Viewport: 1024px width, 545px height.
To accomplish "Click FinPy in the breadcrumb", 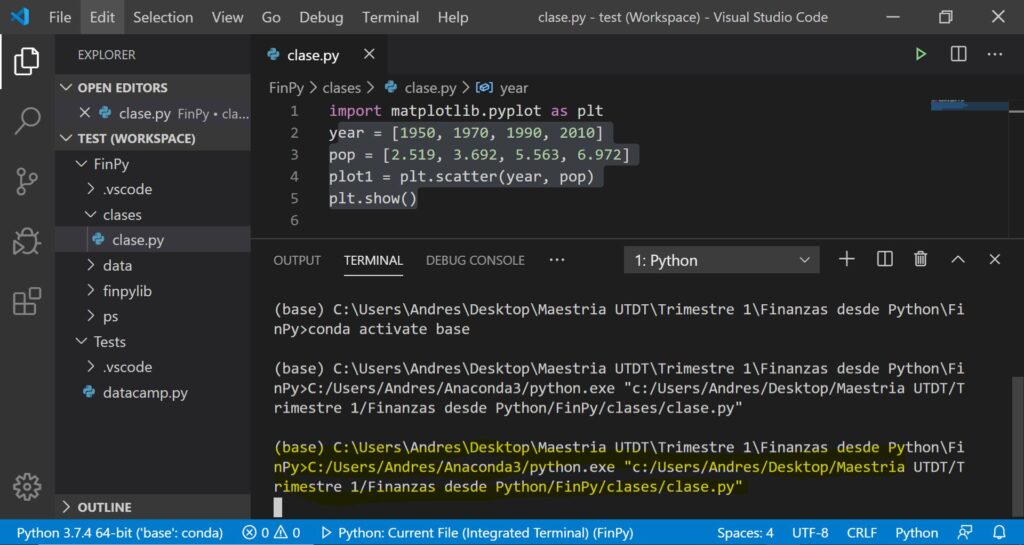I will (x=286, y=87).
